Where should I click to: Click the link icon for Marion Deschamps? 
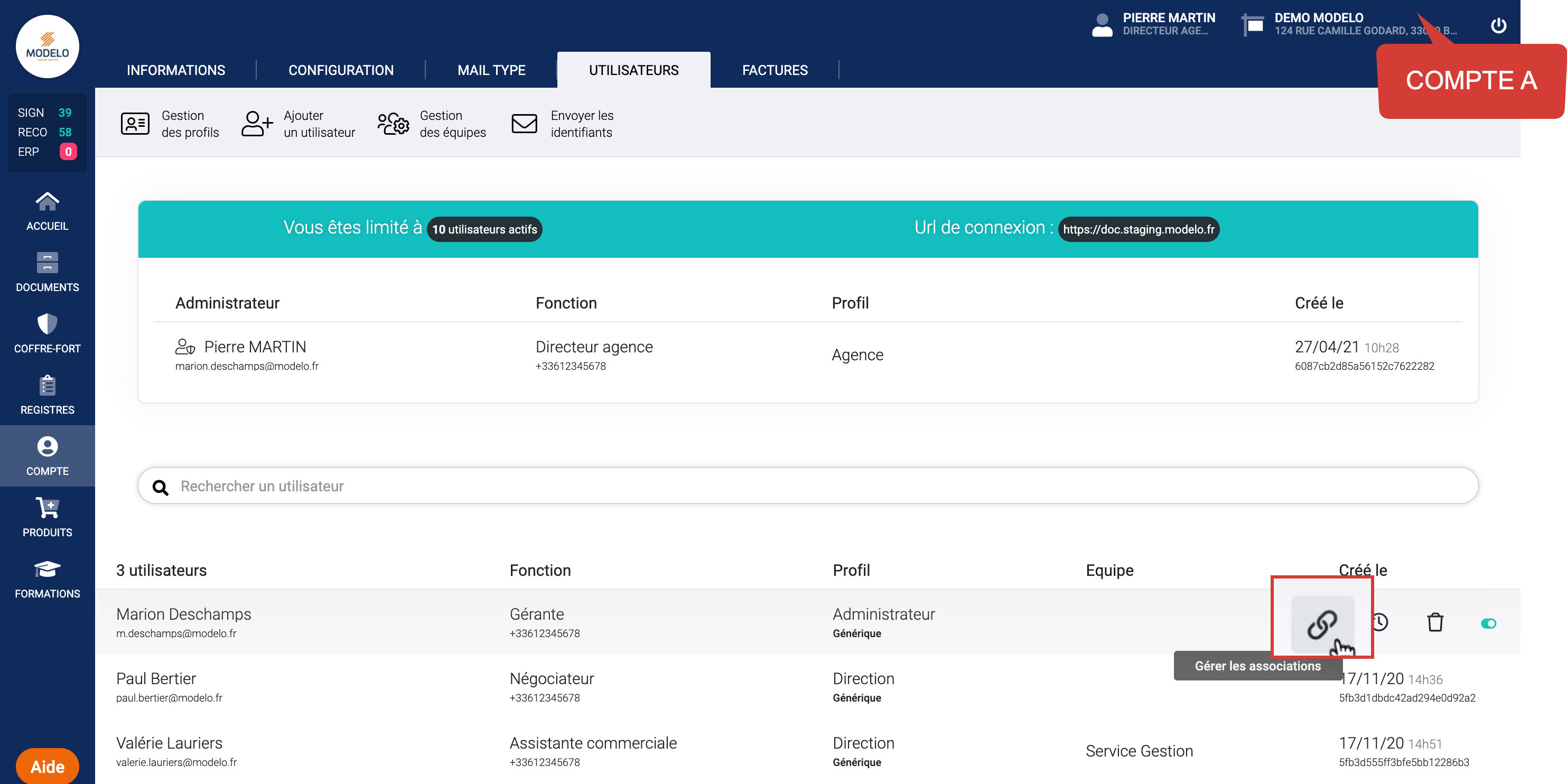(1321, 623)
